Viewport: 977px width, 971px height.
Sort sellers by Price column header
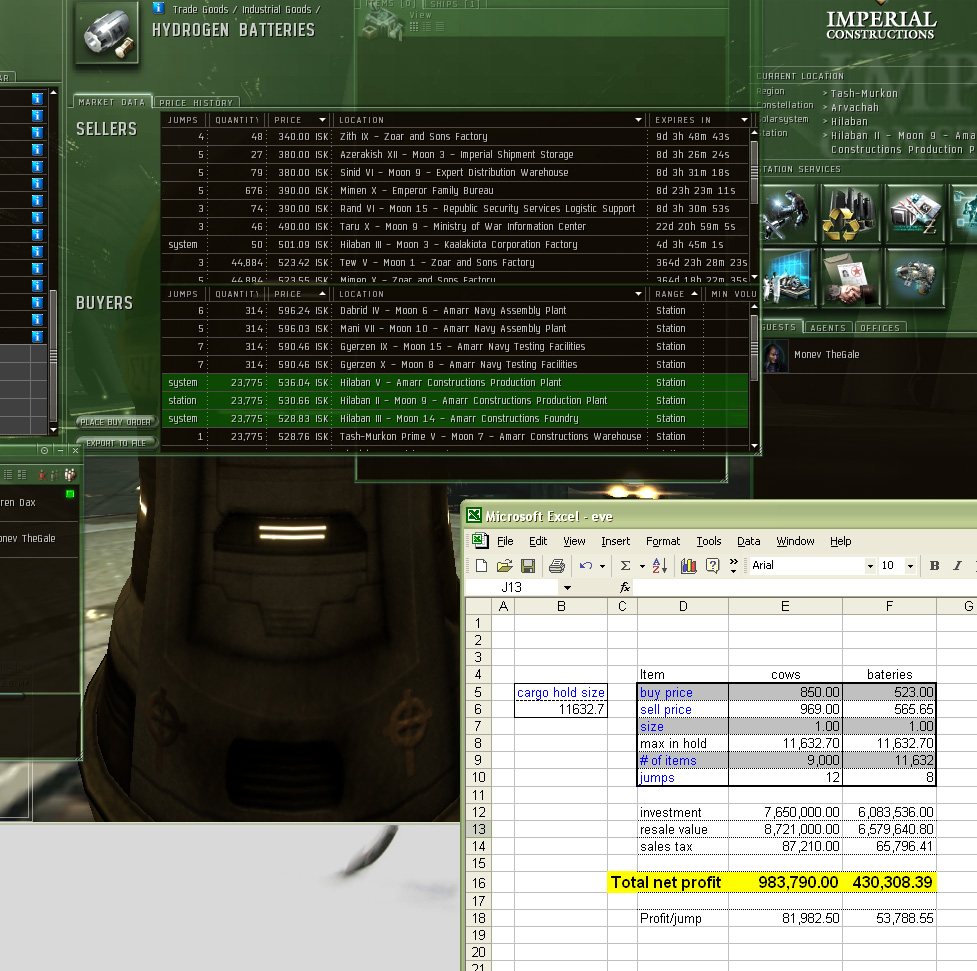[x=300, y=120]
